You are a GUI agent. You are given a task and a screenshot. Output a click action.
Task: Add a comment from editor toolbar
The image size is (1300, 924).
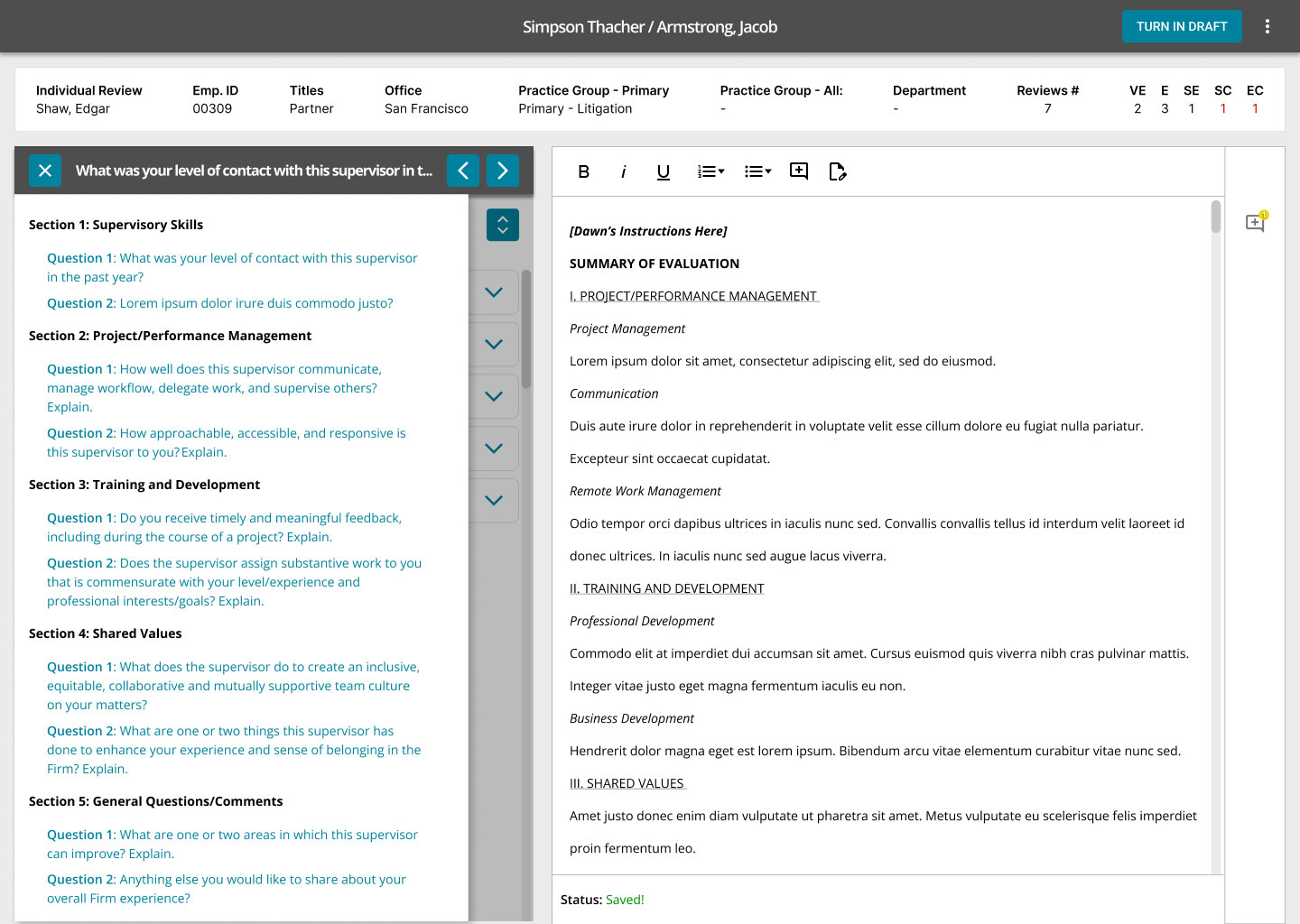[x=799, y=171]
